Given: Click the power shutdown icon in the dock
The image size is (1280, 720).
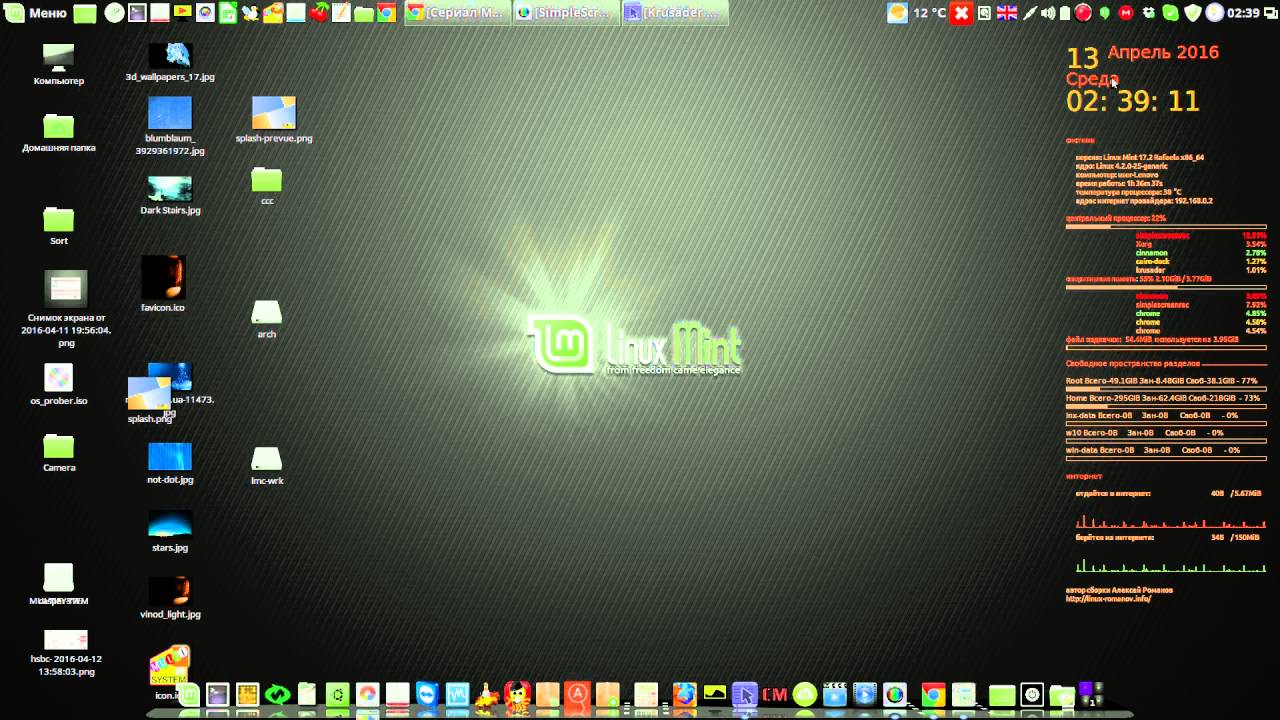Looking at the screenshot, I should point(1032,694).
